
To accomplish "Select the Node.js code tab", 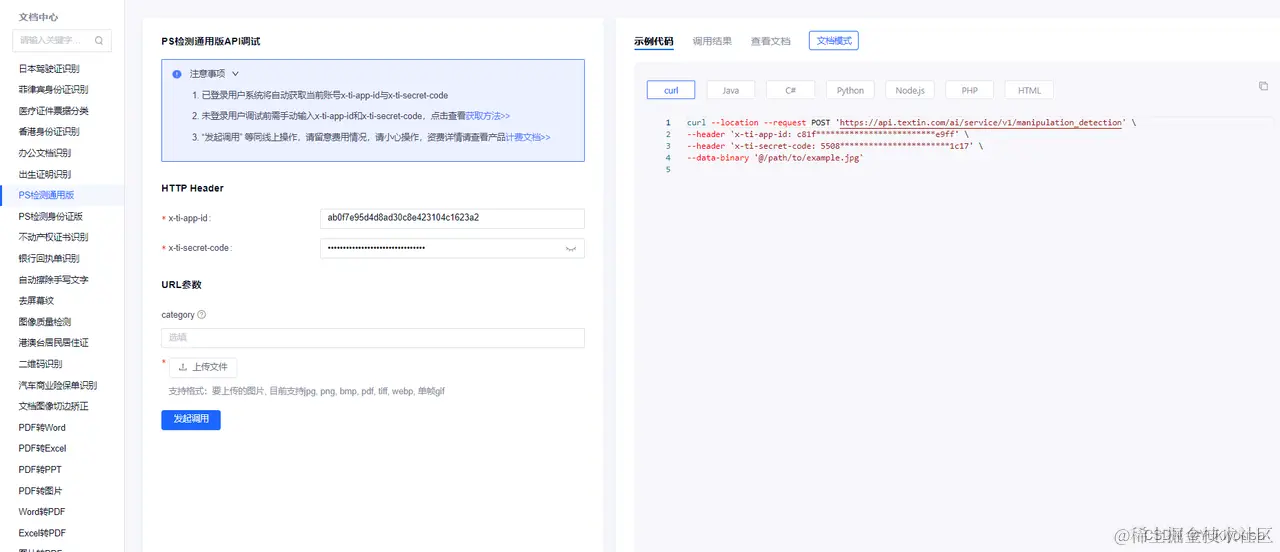I will point(910,90).
